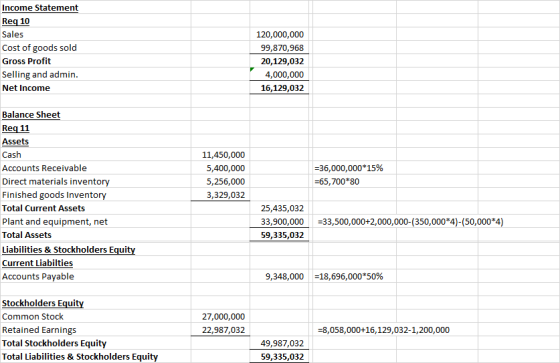Click the Total Assets label

pyautogui.click(x=27, y=235)
